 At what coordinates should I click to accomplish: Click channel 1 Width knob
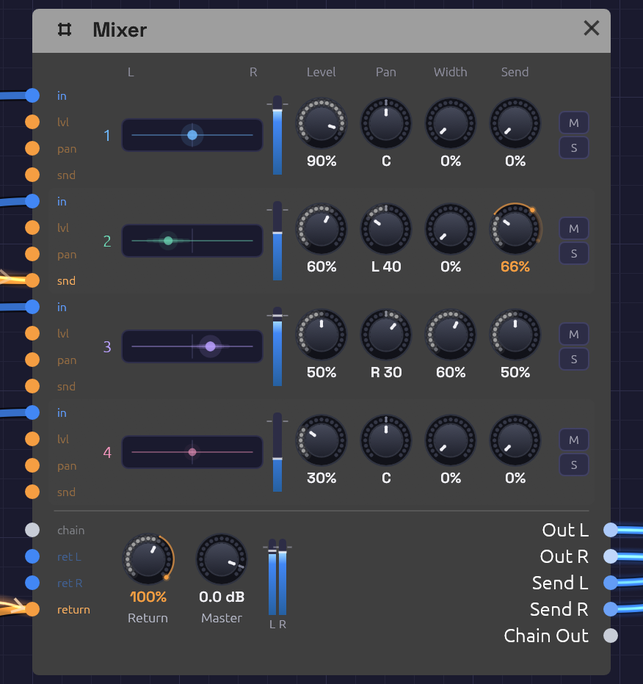[451, 123]
